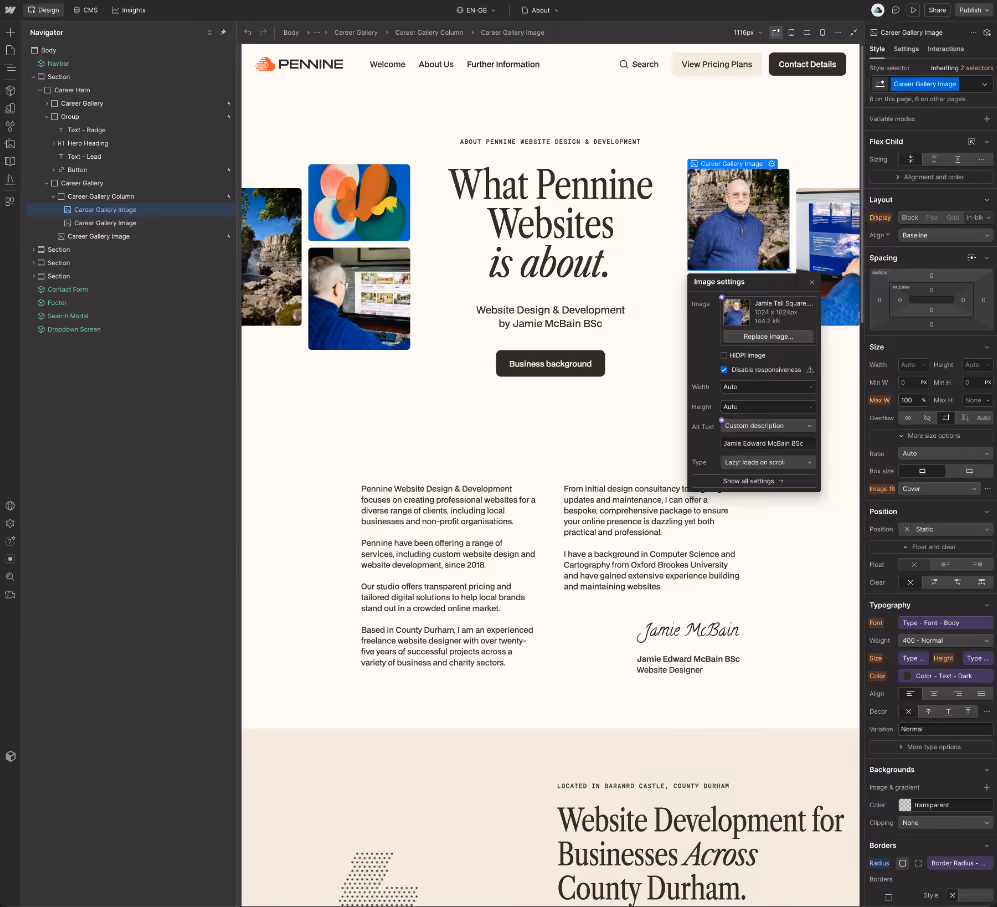The image size is (997, 907).
Task: Open the image Type lazy loading dropdown
Action: point(768,462)
